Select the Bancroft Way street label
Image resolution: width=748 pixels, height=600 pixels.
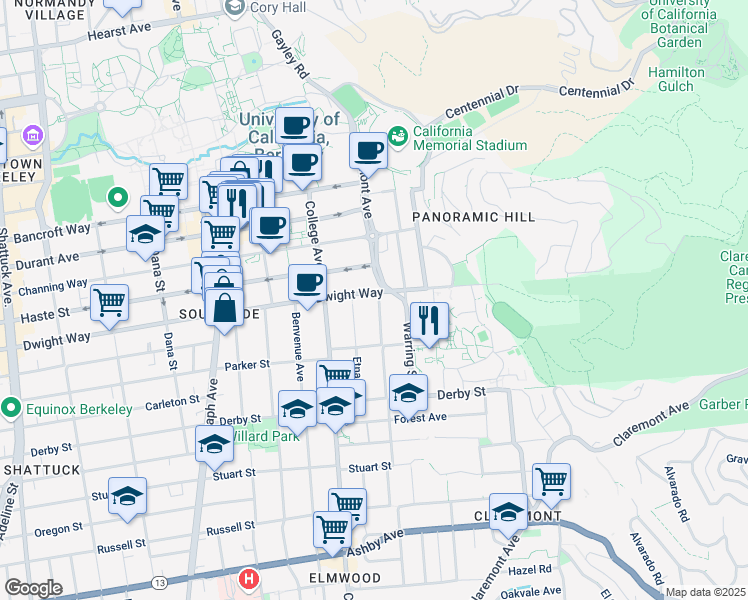coord(52,233)
